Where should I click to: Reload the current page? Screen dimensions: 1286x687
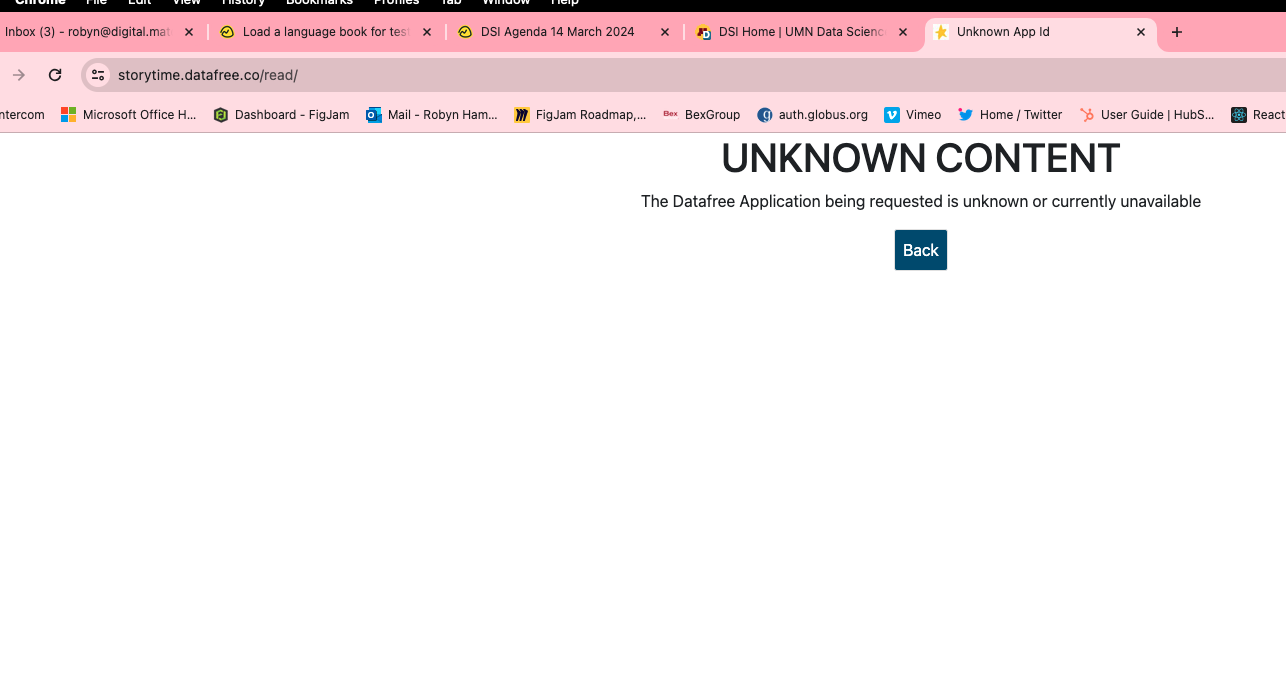point(55,75)
